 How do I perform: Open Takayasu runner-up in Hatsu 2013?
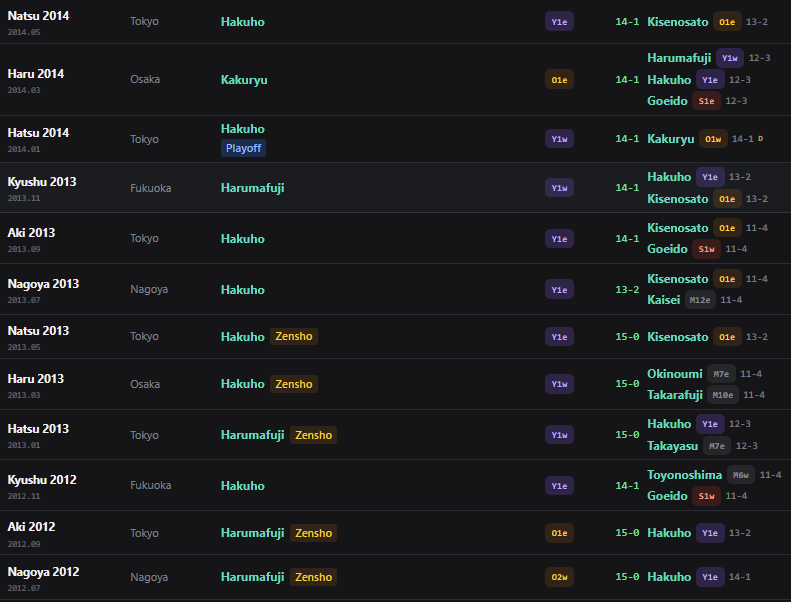point(672,446)
